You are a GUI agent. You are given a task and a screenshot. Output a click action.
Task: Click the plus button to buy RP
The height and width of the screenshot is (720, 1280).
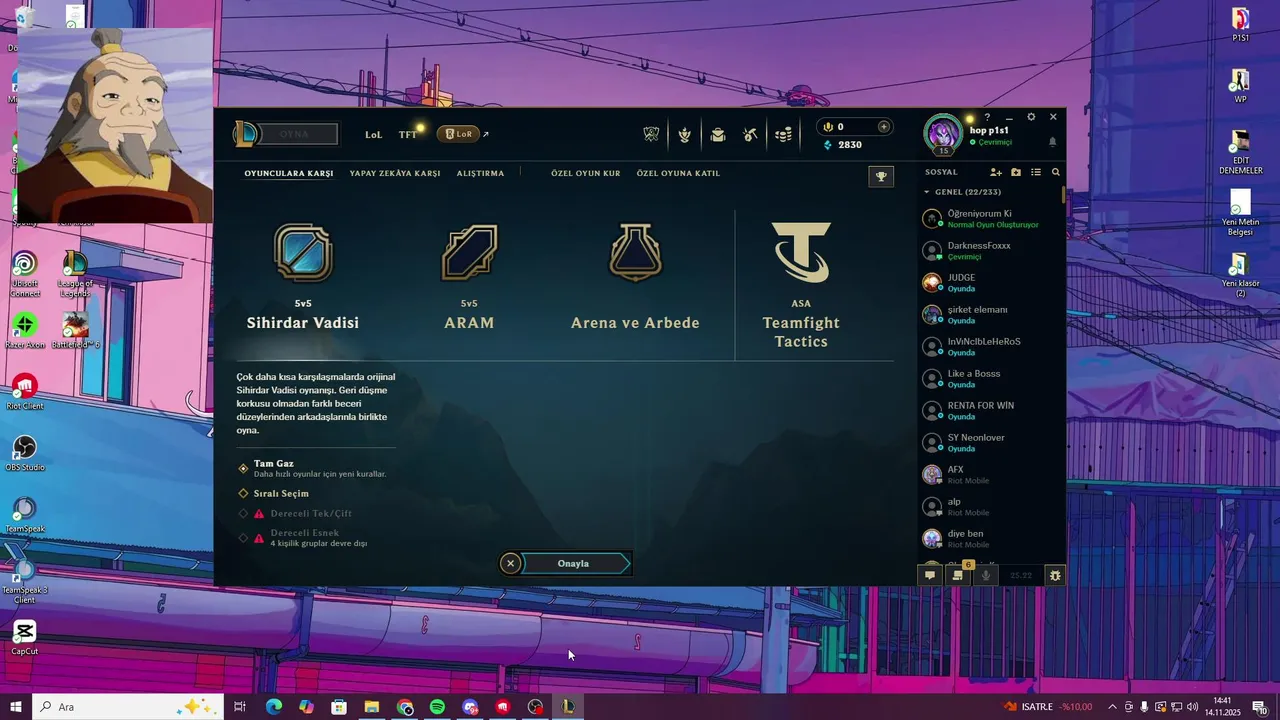coord(883,127)
